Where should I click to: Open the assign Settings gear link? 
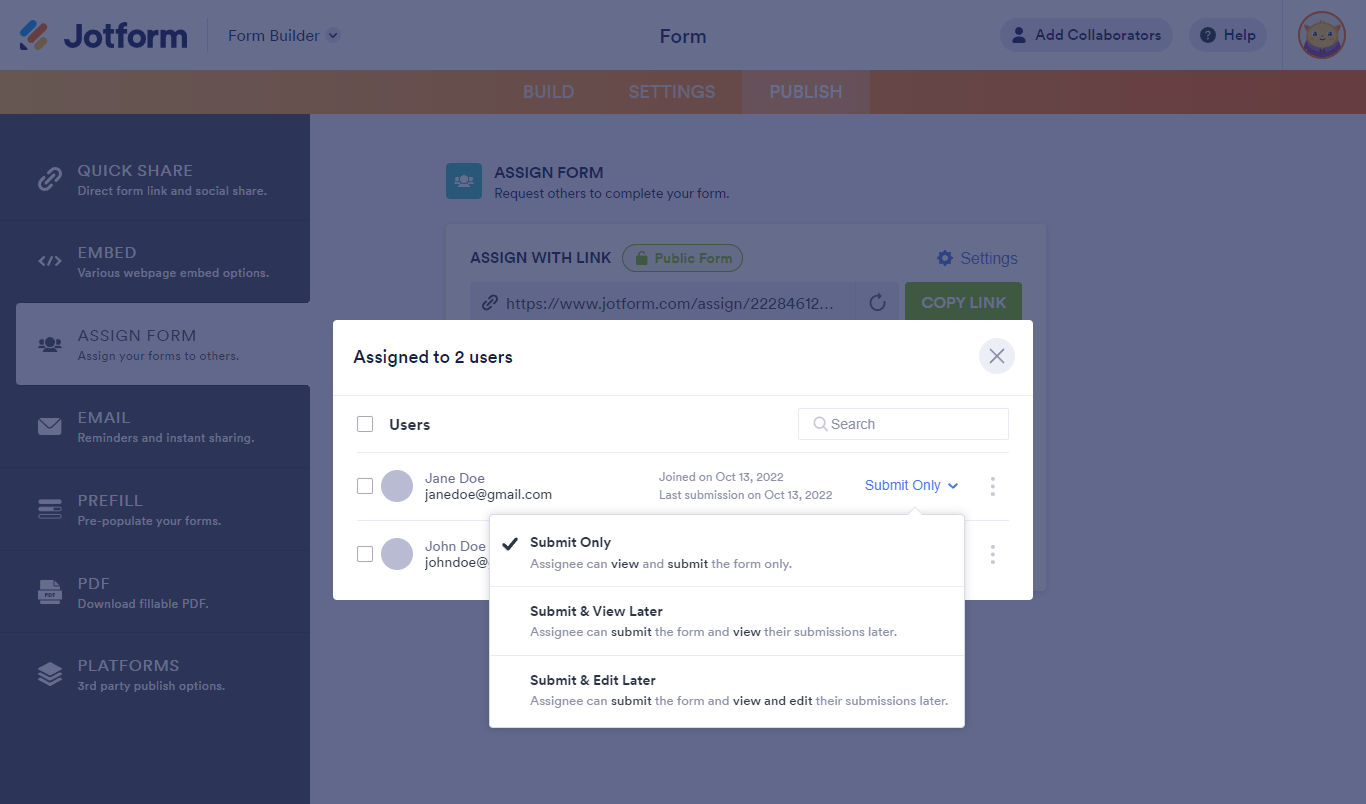tap(976, 258)
